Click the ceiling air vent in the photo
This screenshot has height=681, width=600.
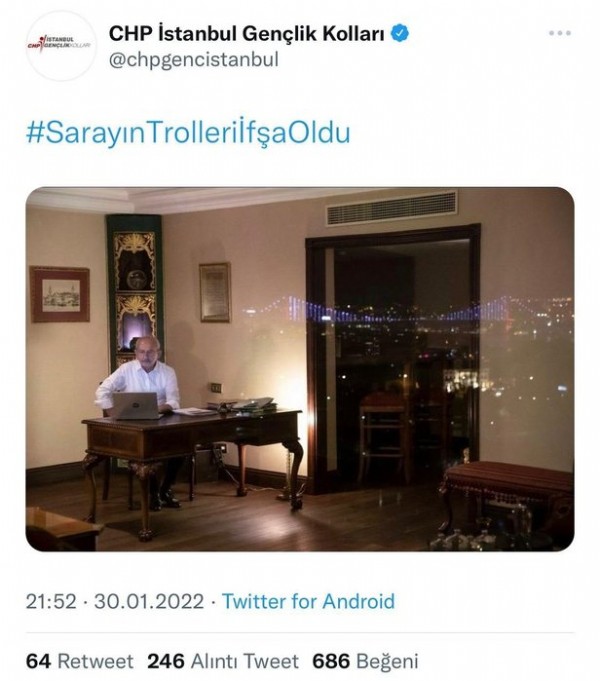tap(391, 208)
